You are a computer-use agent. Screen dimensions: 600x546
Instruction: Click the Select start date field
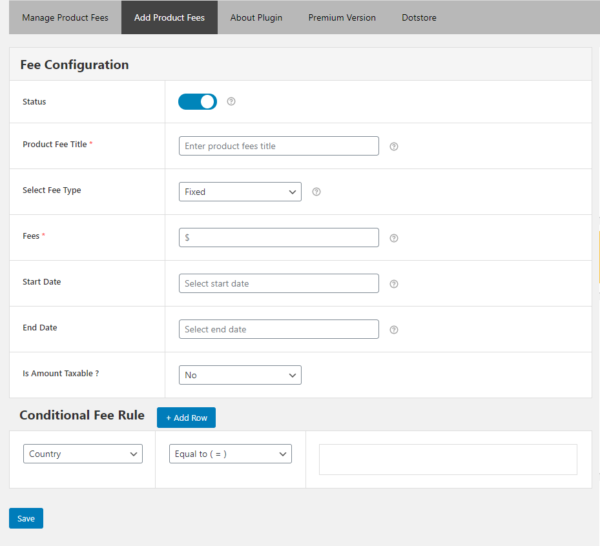click(x=278, y=284)
